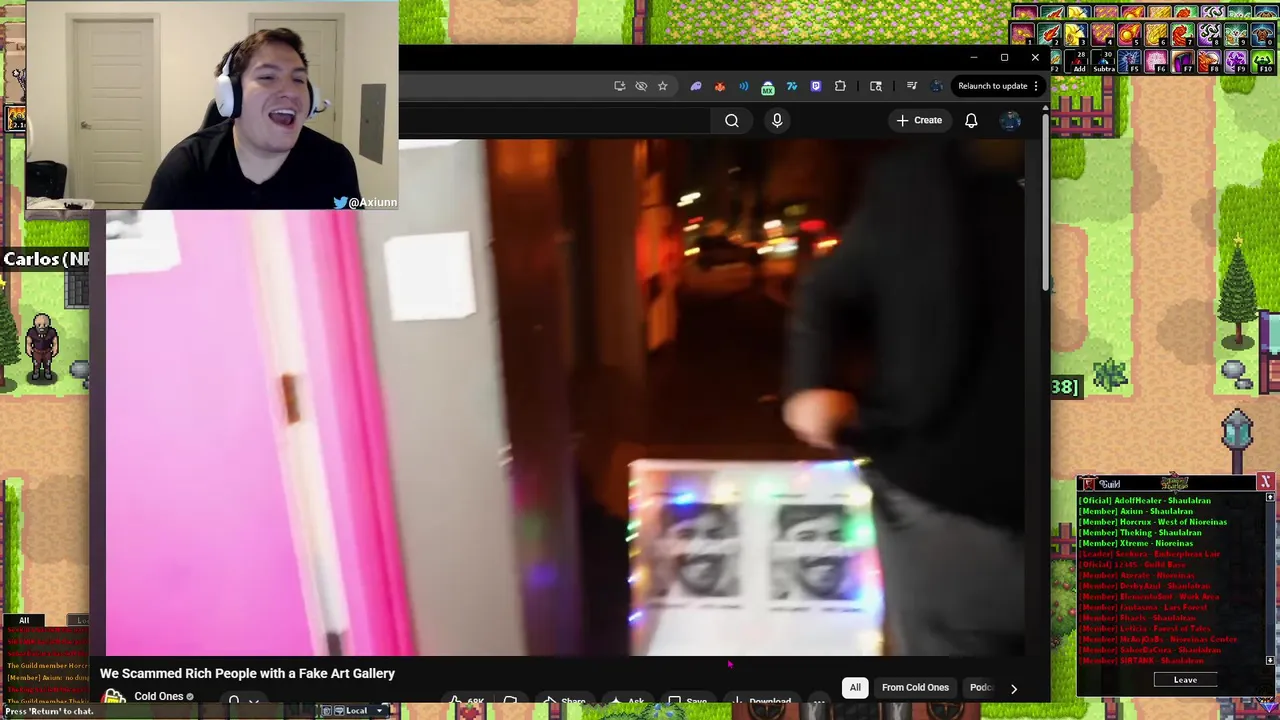This screenshot has height=720, width=1280.
Task: Trigger the F7 hotkey skill
Action: click(x=1183, y=61)
